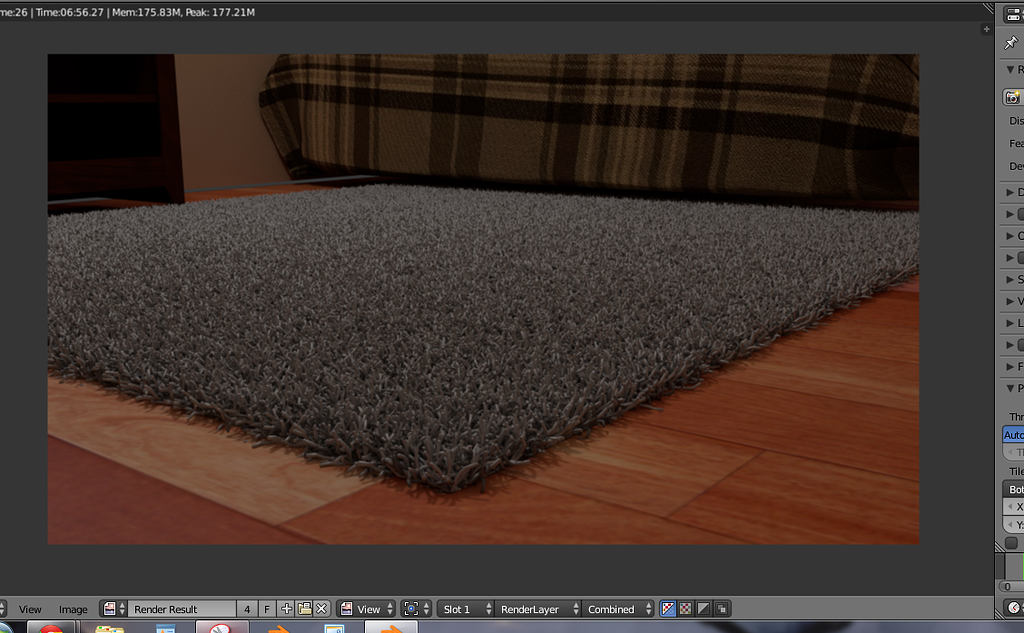This screenshot has height=633, width=1024.
Task: Open the Image menu in the header
Action: click(73, 609)
